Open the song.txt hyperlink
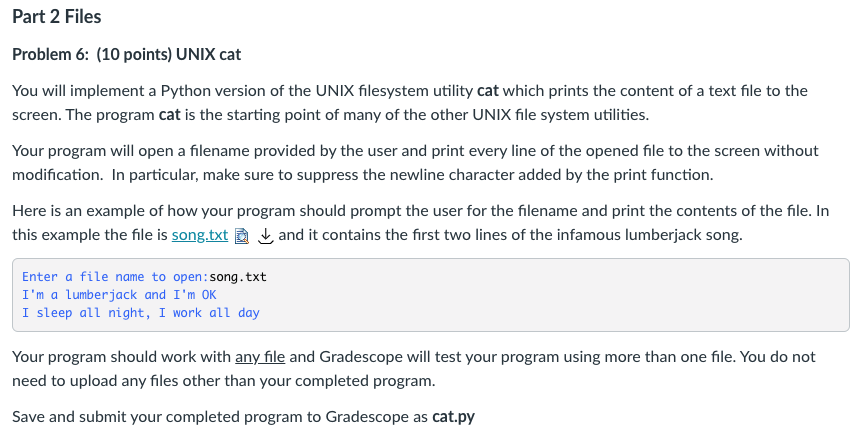The width and height of the screenshot is (867, 438). (200, 235)
